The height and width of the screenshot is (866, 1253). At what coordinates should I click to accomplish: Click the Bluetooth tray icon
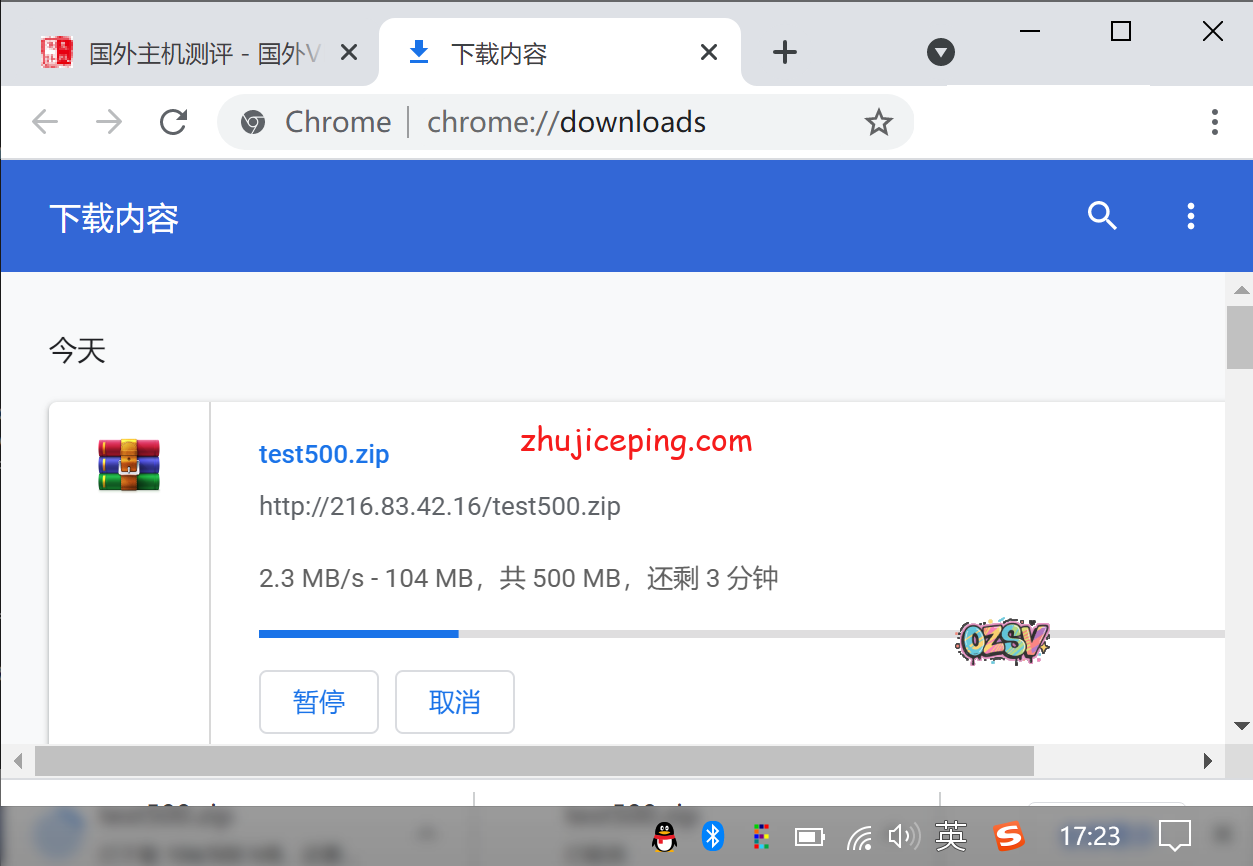712,836
